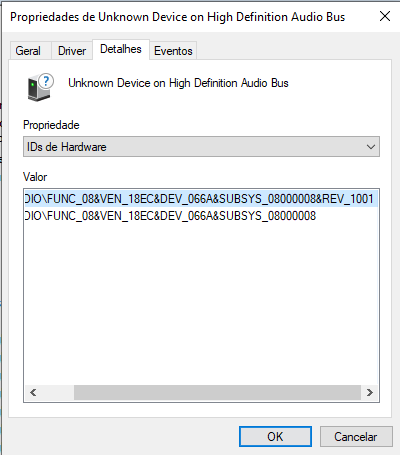This screenshot has height=455, width=400.
Task: Open the Driver tab
Action: (72, 51)
